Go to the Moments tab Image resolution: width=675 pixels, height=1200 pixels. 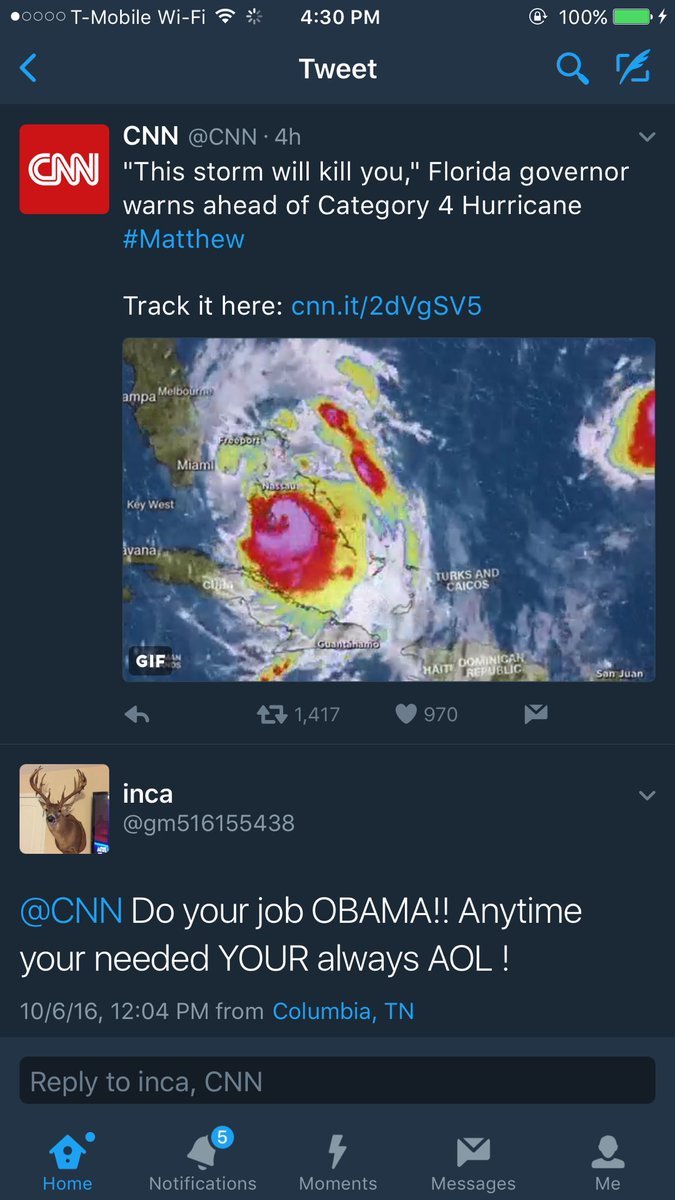tap(338, 1162)
